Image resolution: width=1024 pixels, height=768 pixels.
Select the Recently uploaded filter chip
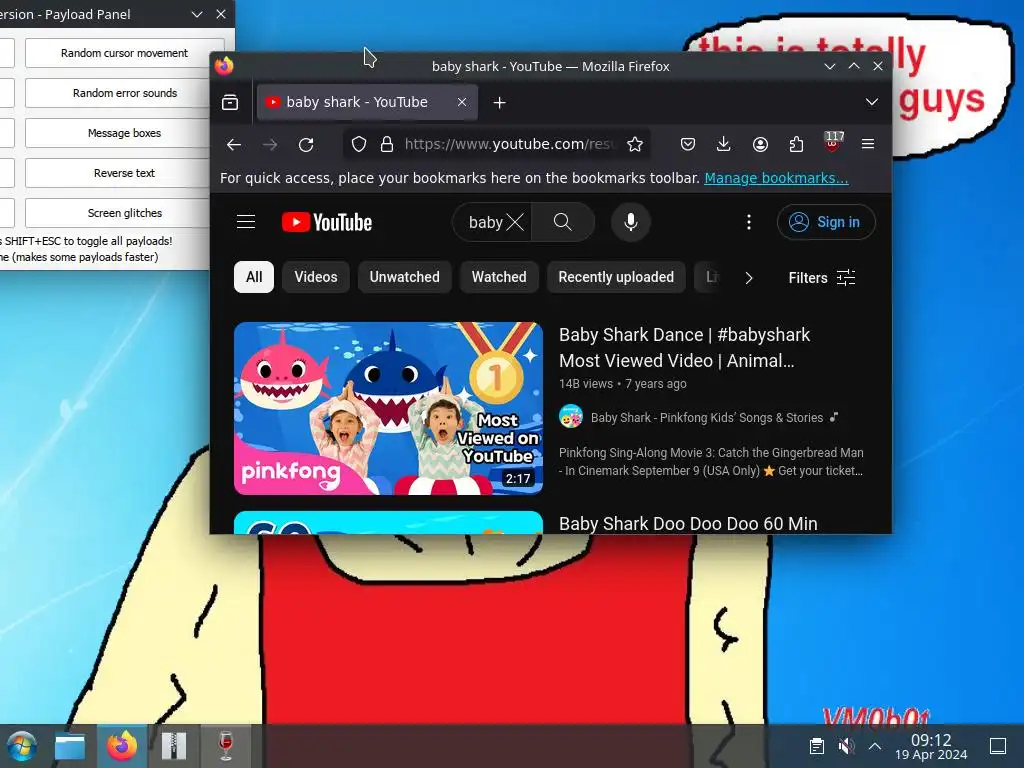616,277
